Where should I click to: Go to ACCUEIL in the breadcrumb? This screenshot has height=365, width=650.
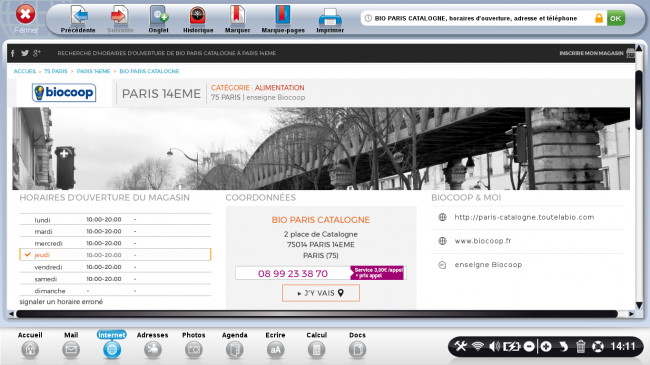point(25,71)
